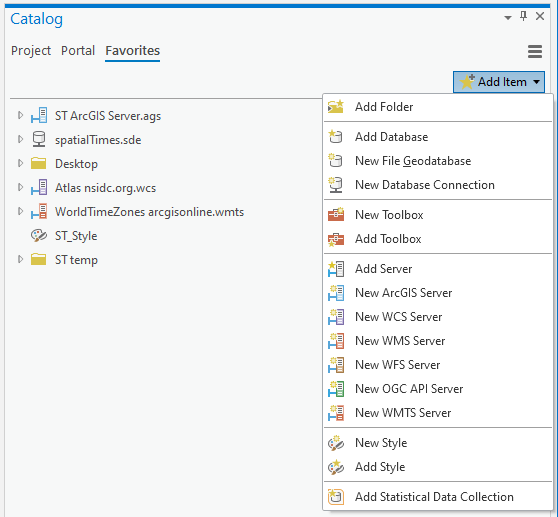The height and width of the screenshot is (517, 558).
Task: Open the Catalog pane options arrow
Action: (508, 17)
